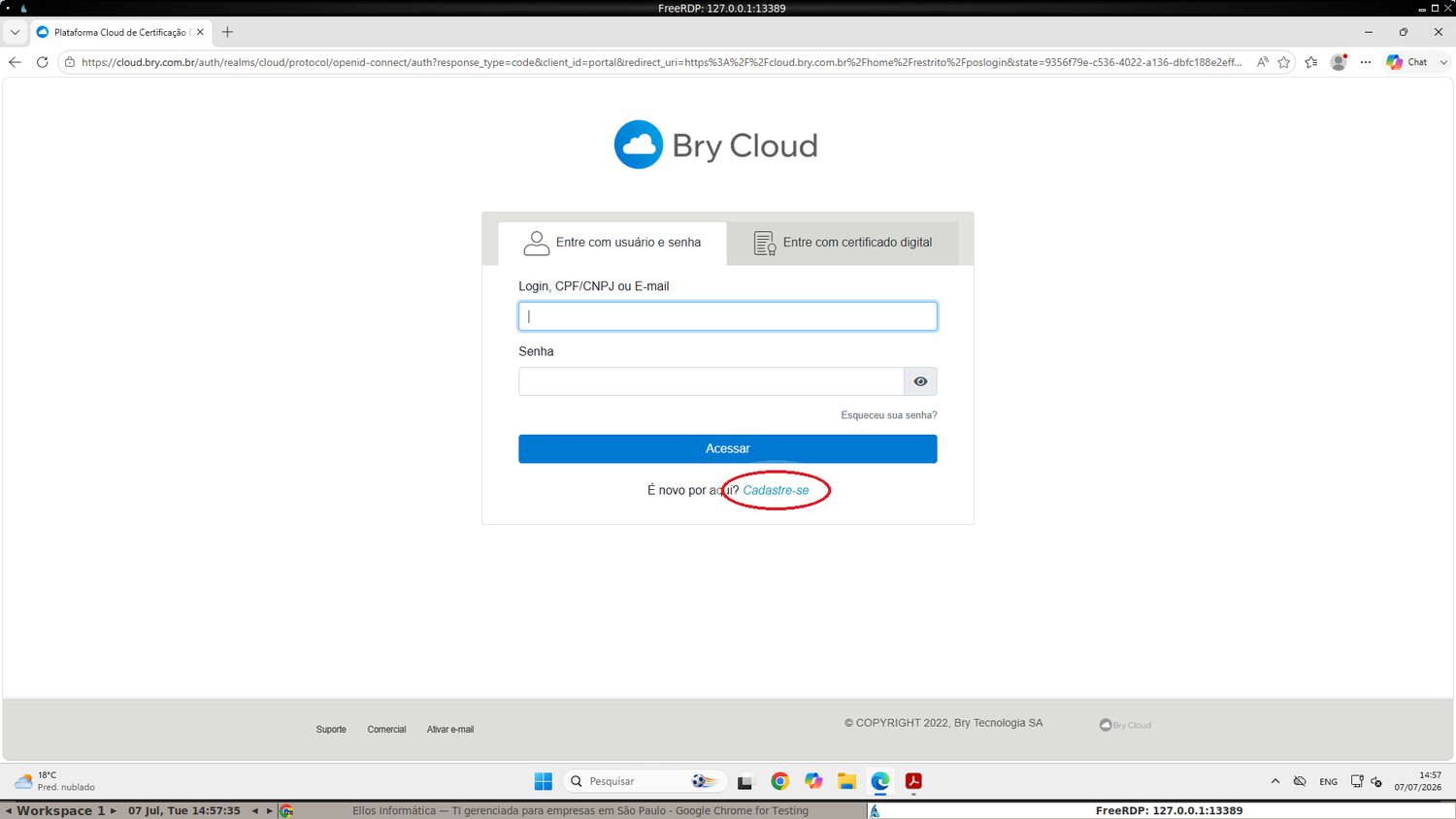Open the Copilot Chat button
This screenshot has height=819, width=1456.
(1406, 62)
